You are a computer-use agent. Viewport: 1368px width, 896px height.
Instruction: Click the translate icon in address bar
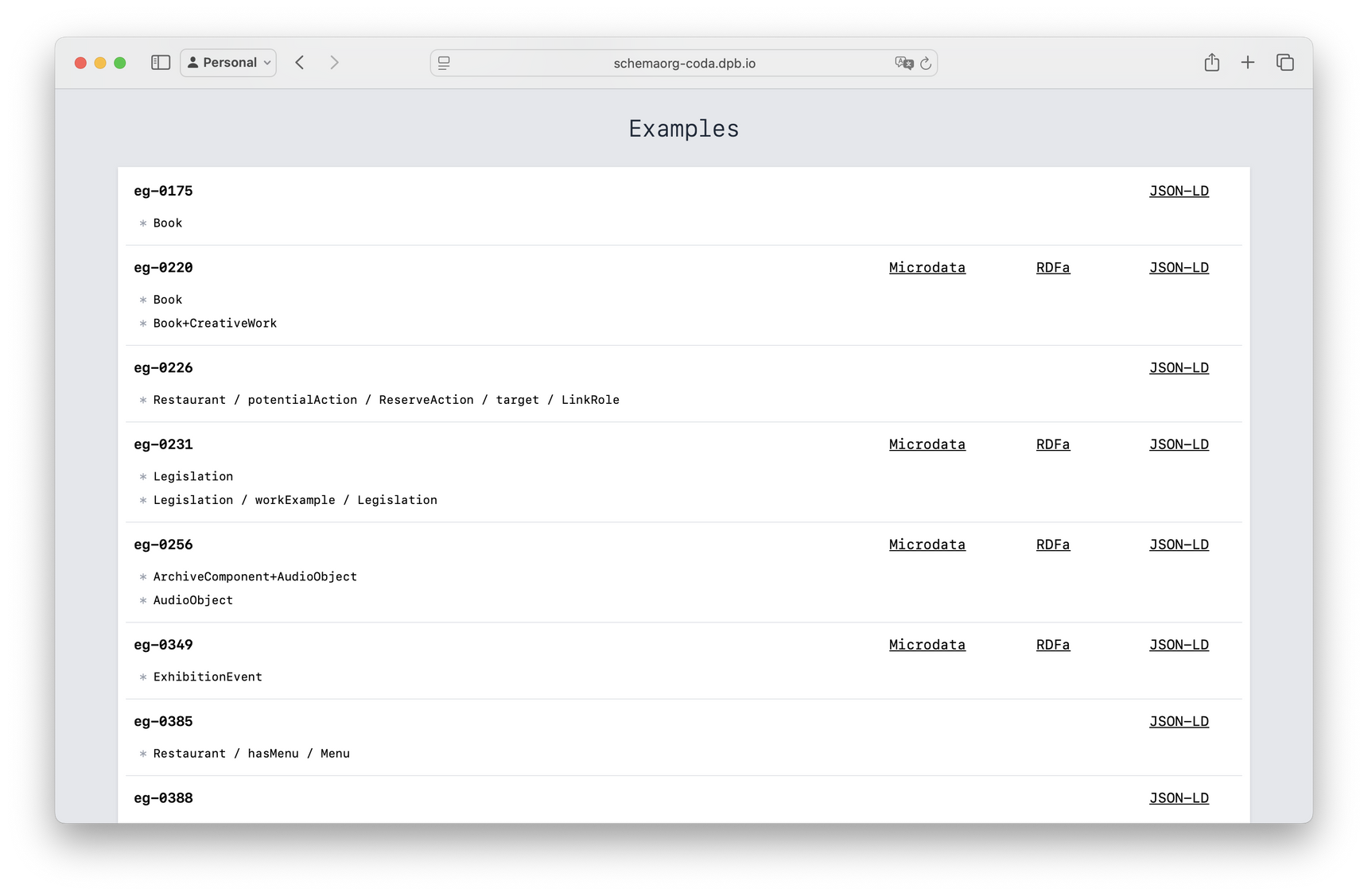[904, 63]
